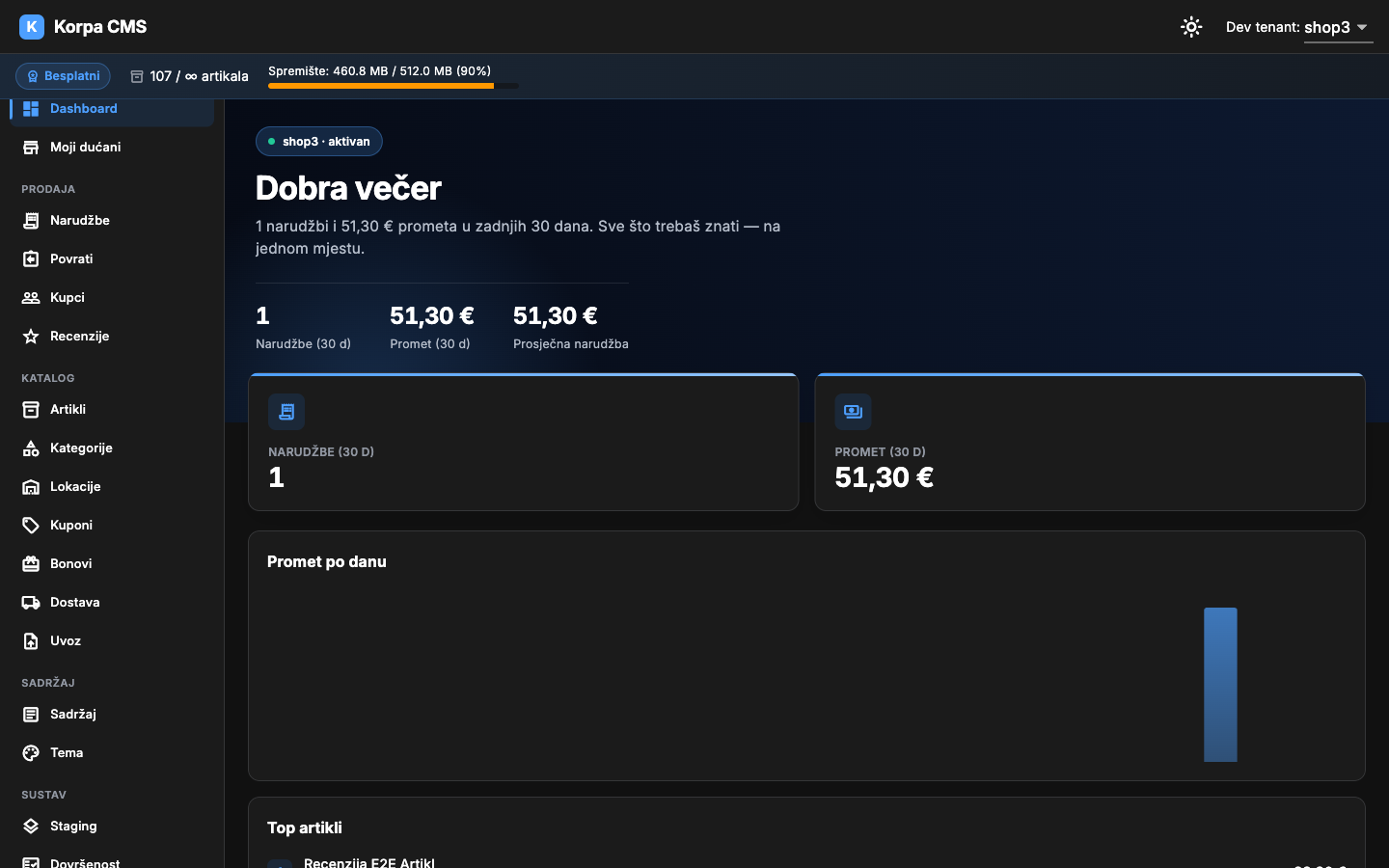Click the PRODAJA section label
1389x868 pixels.
[48, 190]
